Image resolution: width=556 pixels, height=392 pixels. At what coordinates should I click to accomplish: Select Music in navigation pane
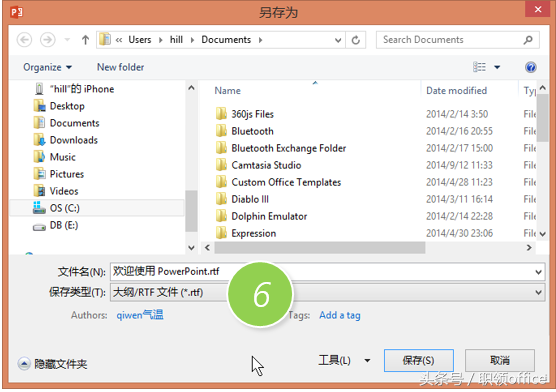click(x=62, y=157)
